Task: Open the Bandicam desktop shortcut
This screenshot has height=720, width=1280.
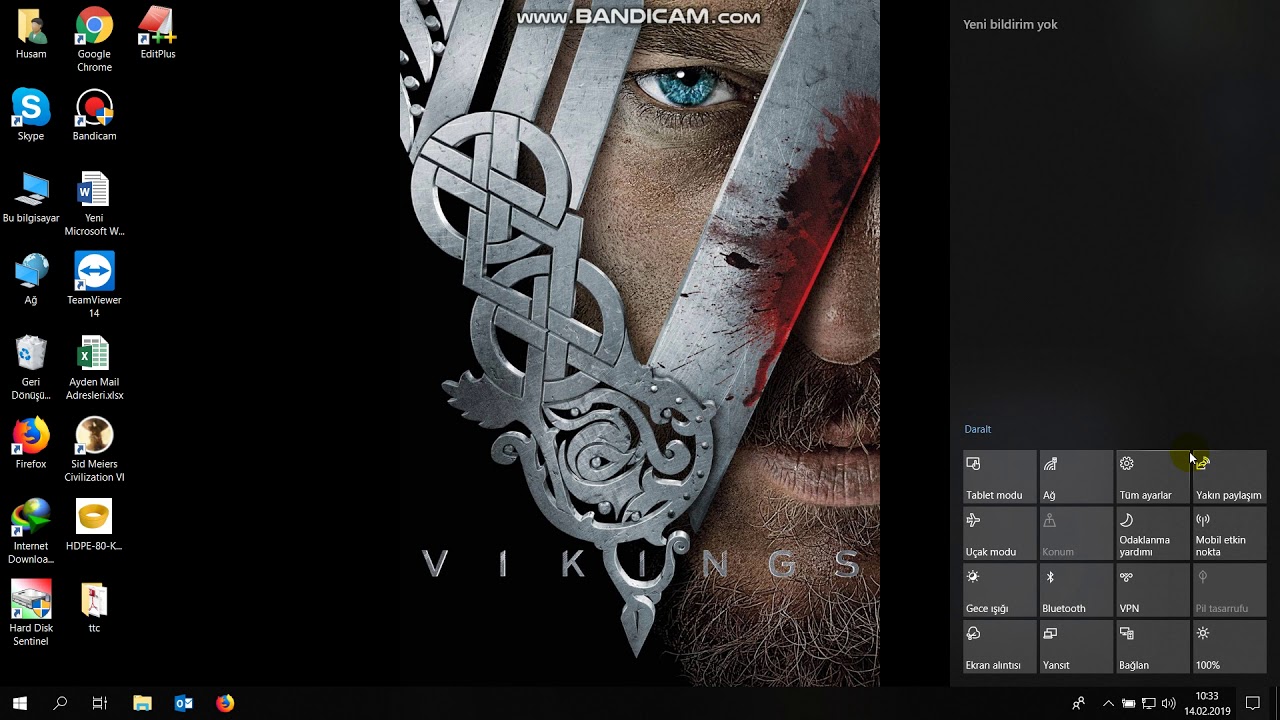Action: coord(94,116)
